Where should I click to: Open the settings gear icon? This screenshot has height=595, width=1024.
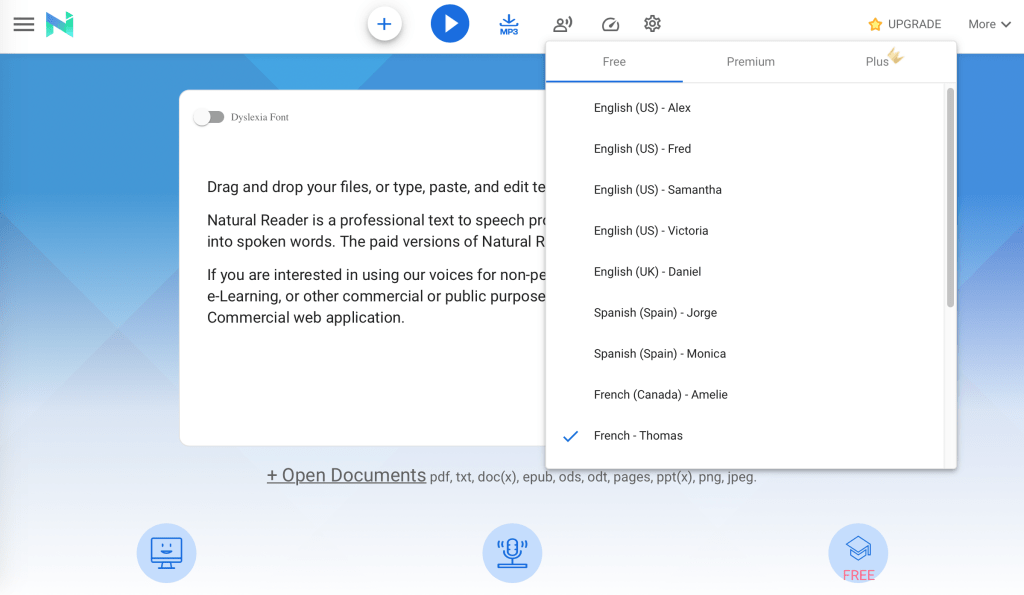pos(652,24)
